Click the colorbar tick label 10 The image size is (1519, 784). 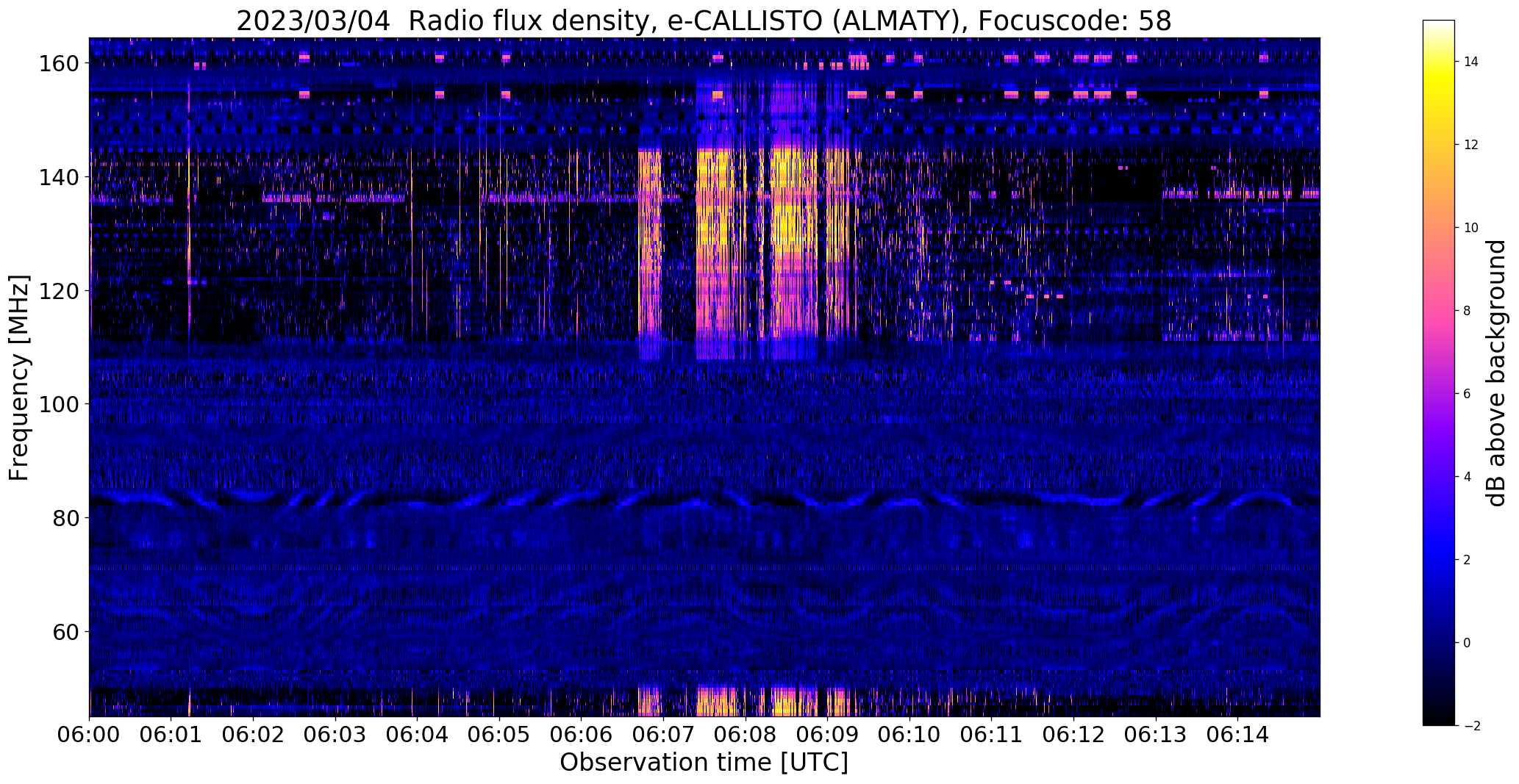pos(1471,228)
